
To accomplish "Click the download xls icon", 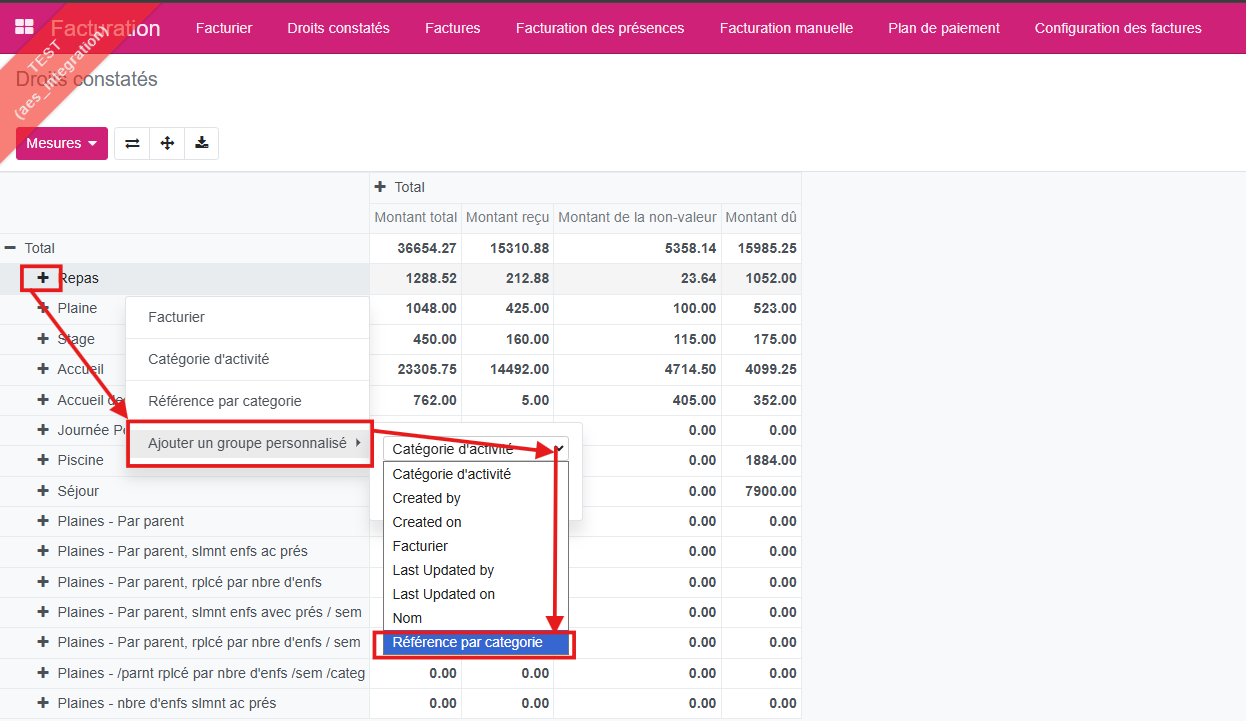I will (x=202, y=143).
